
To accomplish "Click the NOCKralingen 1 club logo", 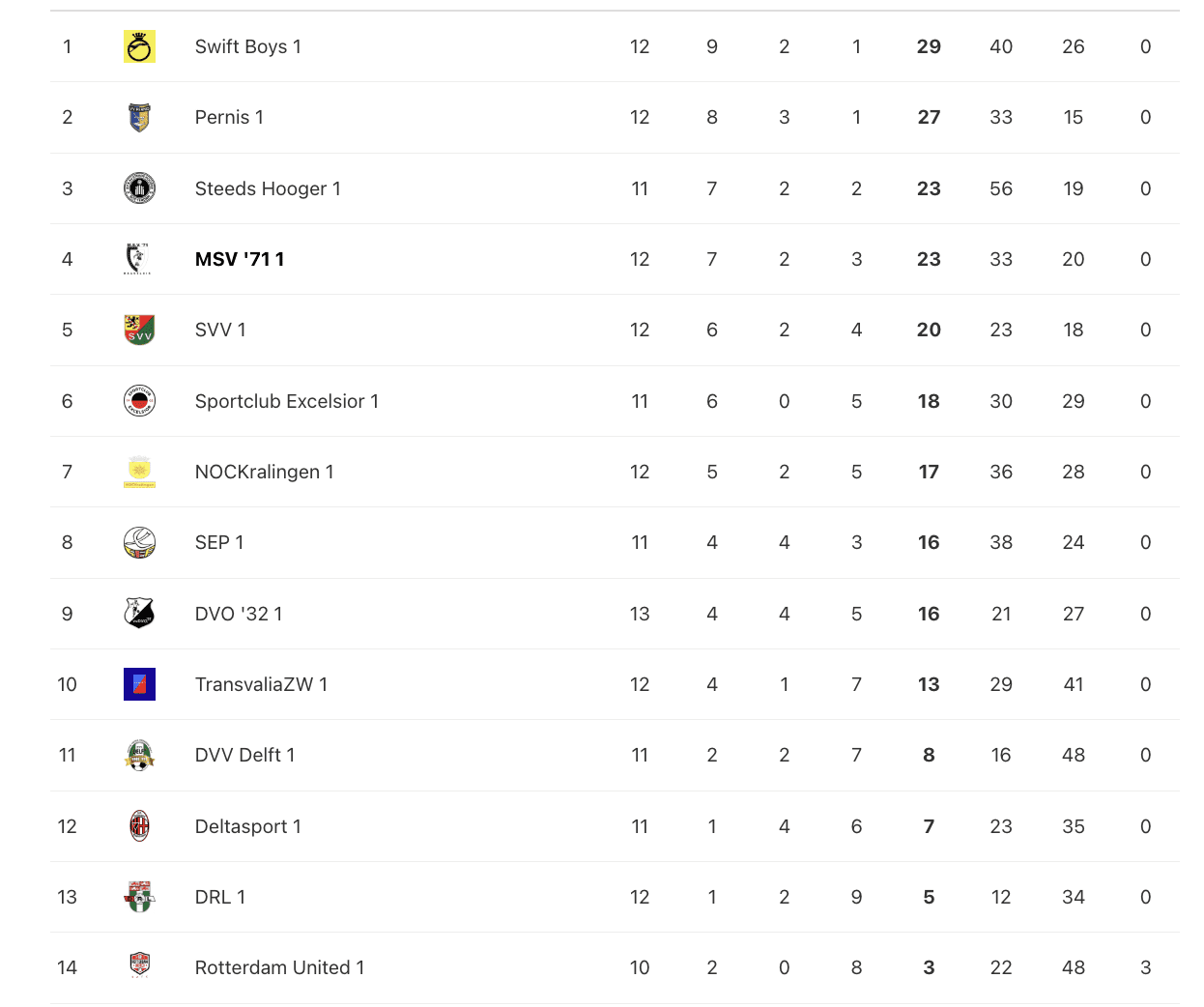I will (139, 472).
